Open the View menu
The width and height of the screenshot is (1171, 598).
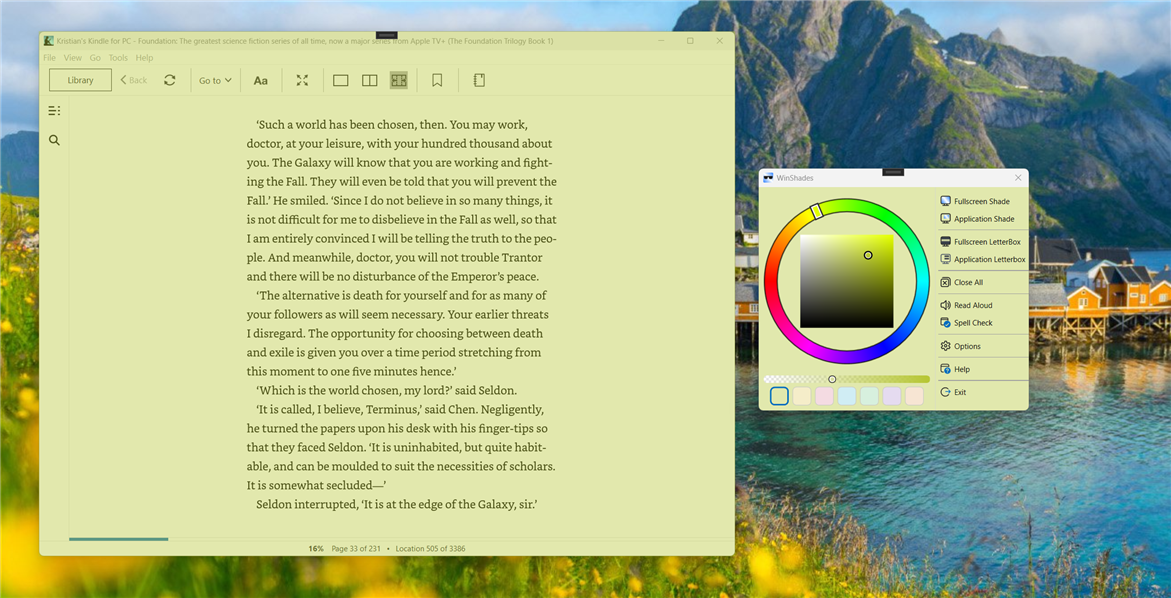pos(72,57)
